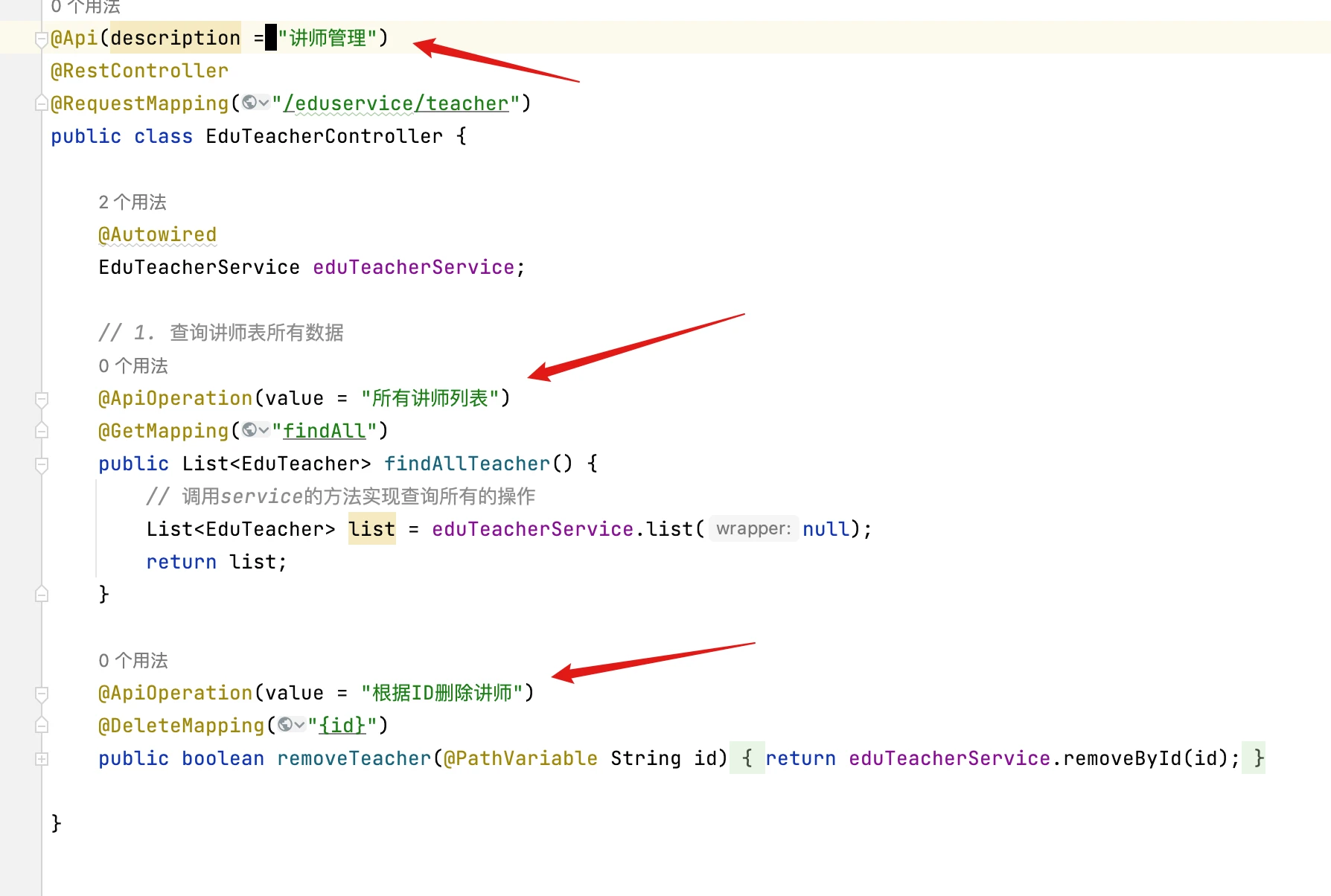
Task: Click '0 个用法' hint above findAllTeacher
Action: 133,366
